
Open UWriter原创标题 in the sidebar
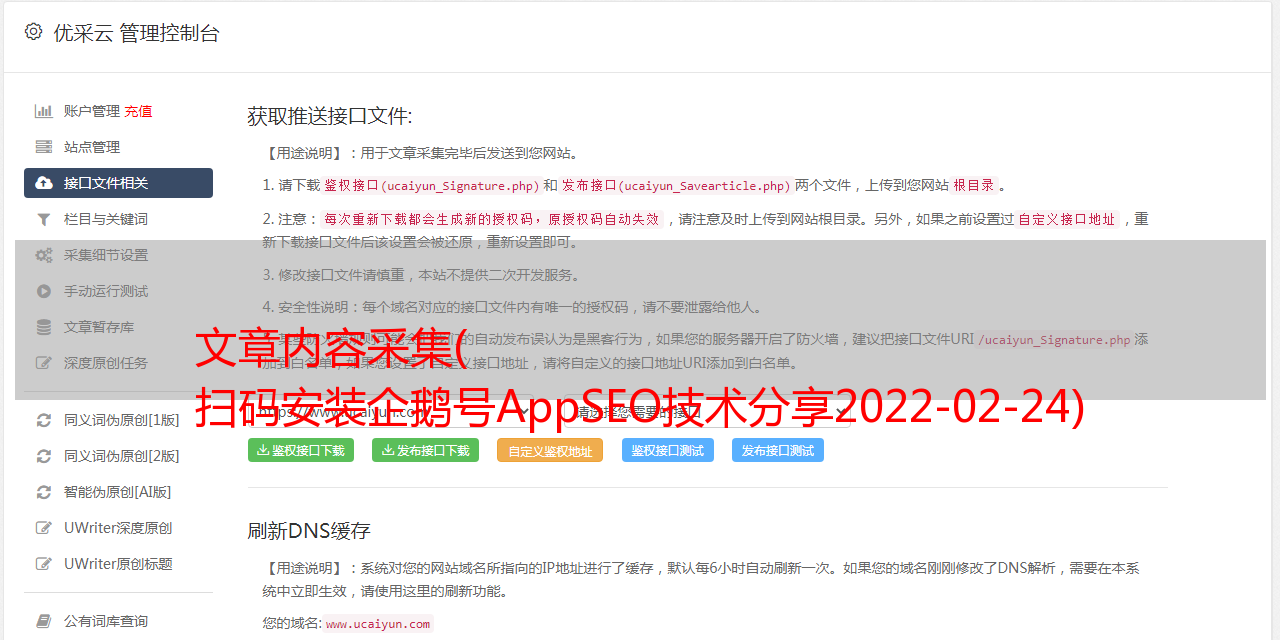pyautogui.click(x=118, y=564)
